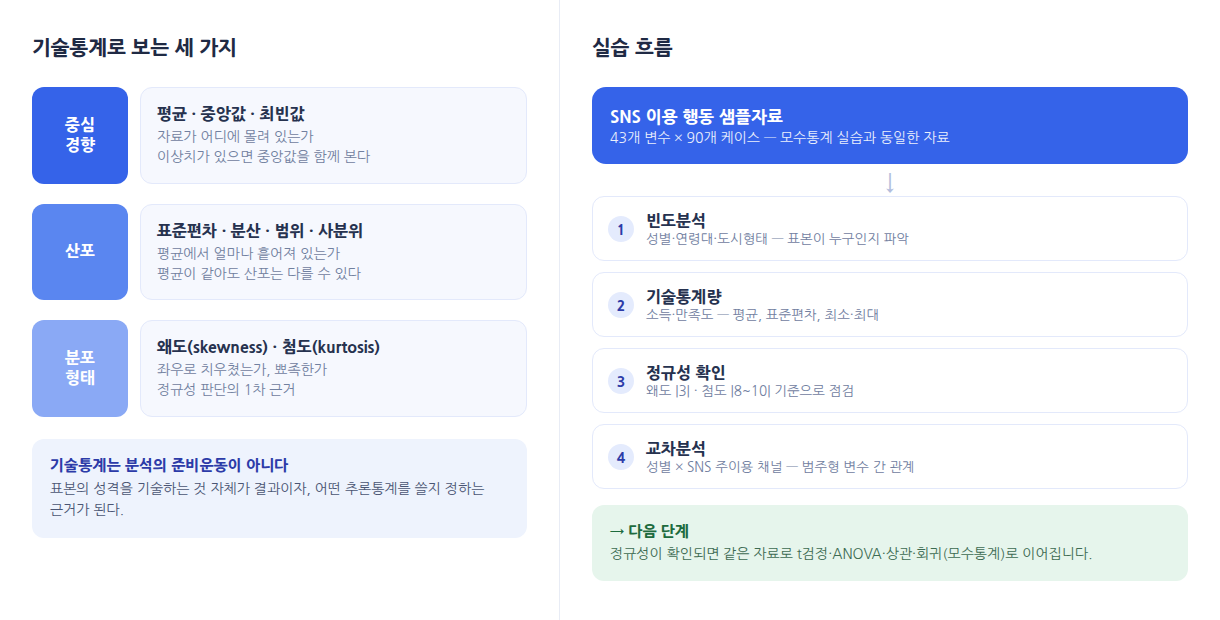Viewport: 1220px width, 620px height.
Task: Click the 교차분석 step title
Action: point(676,448)
